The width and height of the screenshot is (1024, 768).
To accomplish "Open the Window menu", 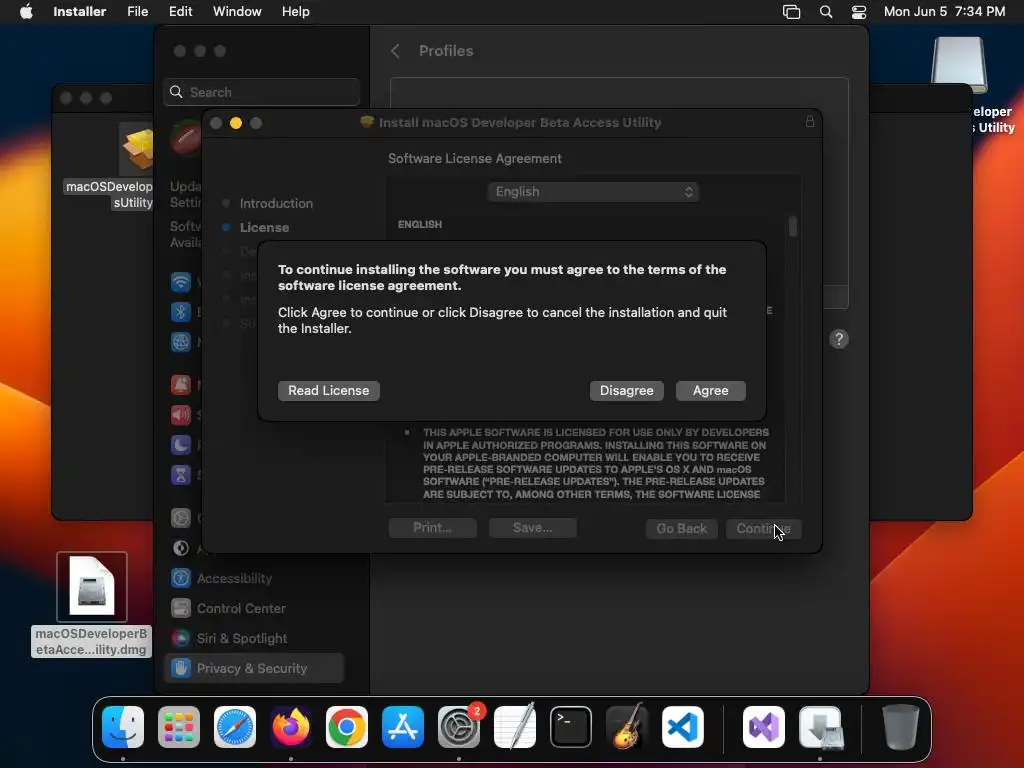I will (x=237, y=12).
